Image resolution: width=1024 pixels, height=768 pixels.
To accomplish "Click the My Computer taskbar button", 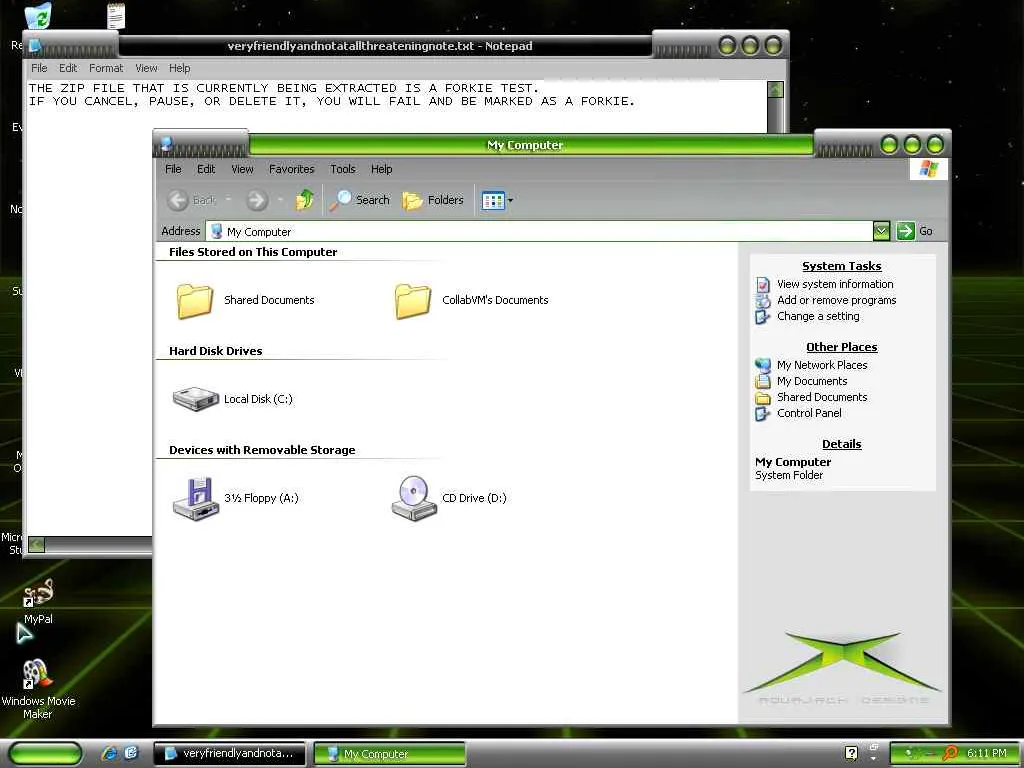I will click(390, 754).
